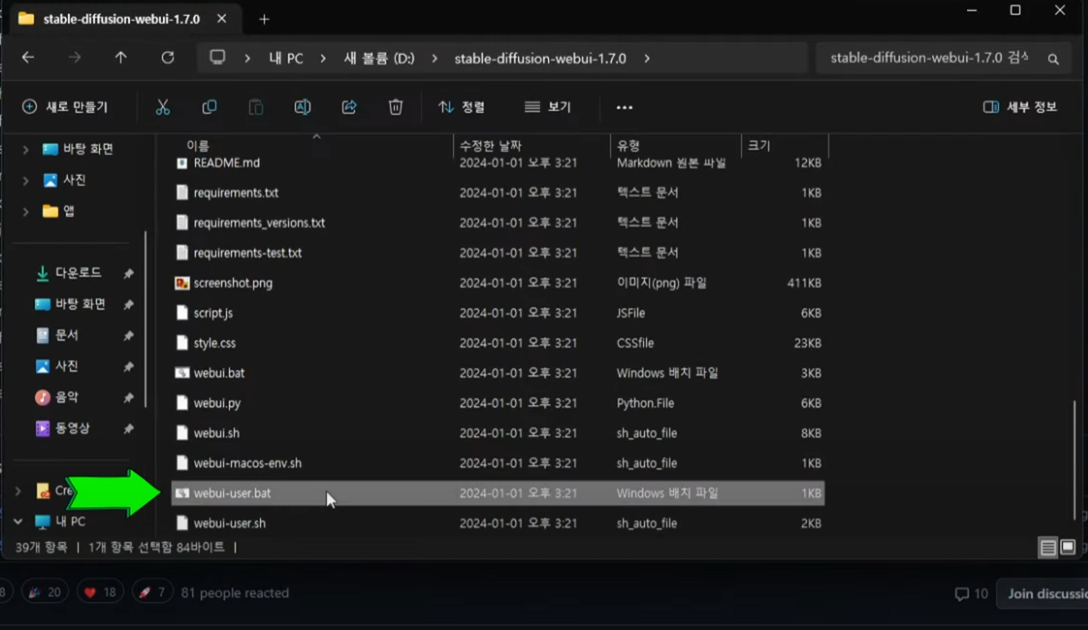Switch to large thumbnails view icon
The height and width of the screenshot is (630, 1088).
(x=1068, y=547)
